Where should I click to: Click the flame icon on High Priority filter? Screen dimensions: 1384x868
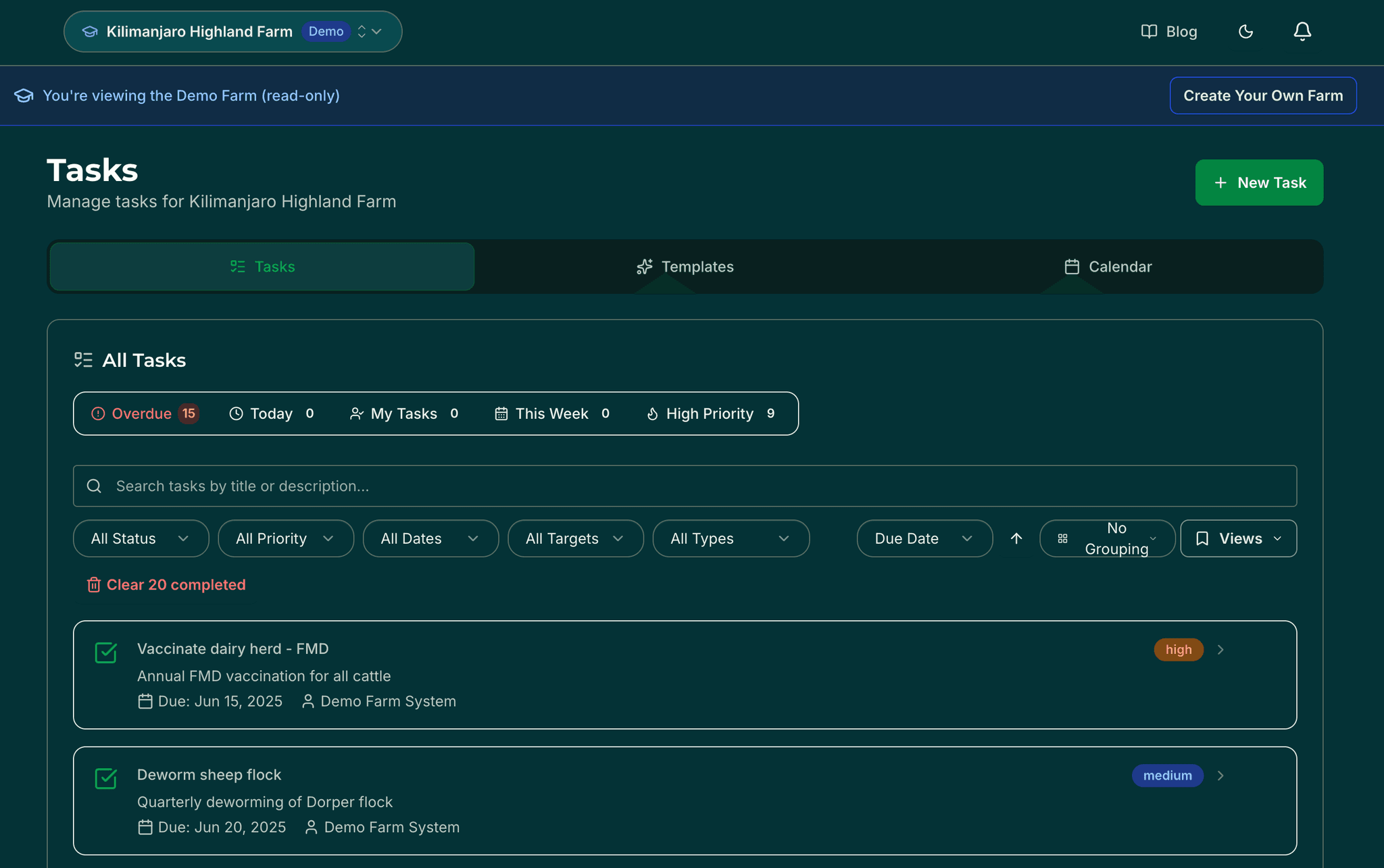pyautogui.click(x=652, y=413)
